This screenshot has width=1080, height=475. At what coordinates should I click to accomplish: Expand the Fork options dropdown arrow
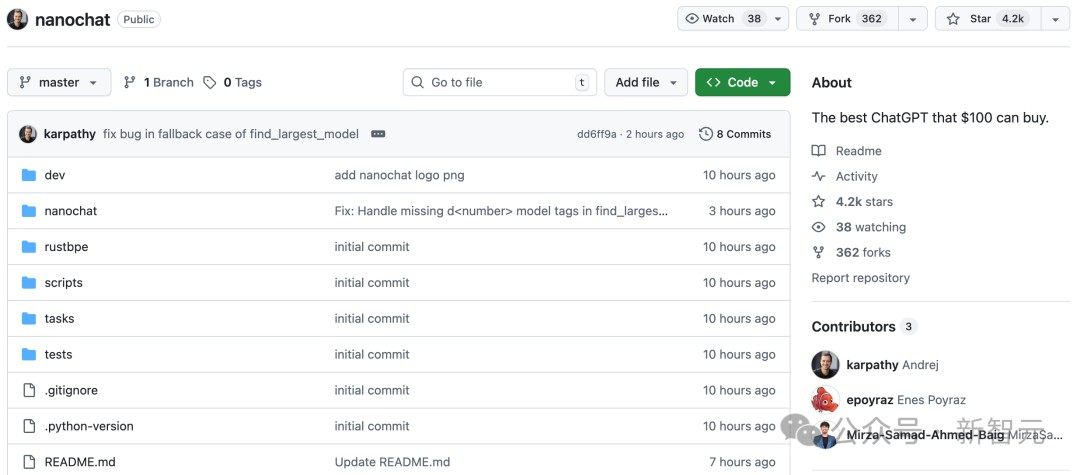[912, 19]
